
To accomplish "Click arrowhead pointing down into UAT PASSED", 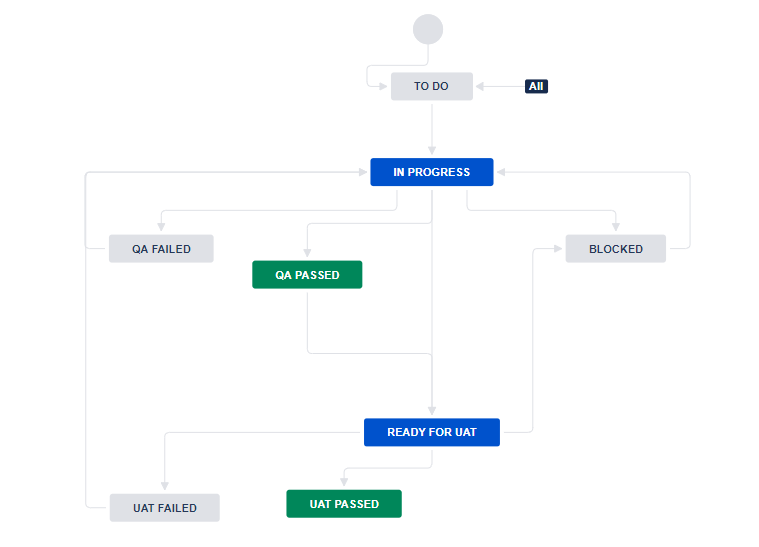I will [344, 484].
